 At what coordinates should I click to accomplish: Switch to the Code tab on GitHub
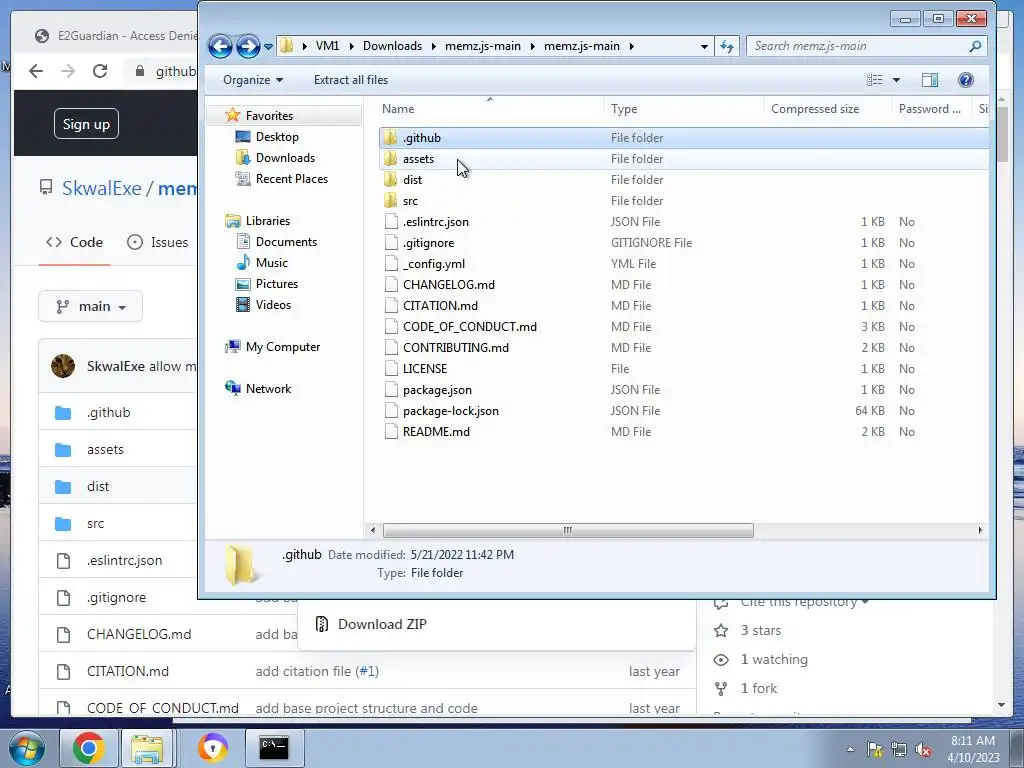(x=74, y=242)
